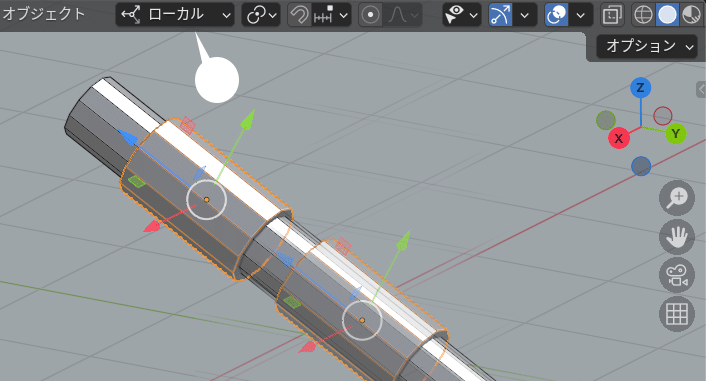Viewport: 706px width, 381px height.
Task: Open the pivot point dropdown
Action: 261,15
